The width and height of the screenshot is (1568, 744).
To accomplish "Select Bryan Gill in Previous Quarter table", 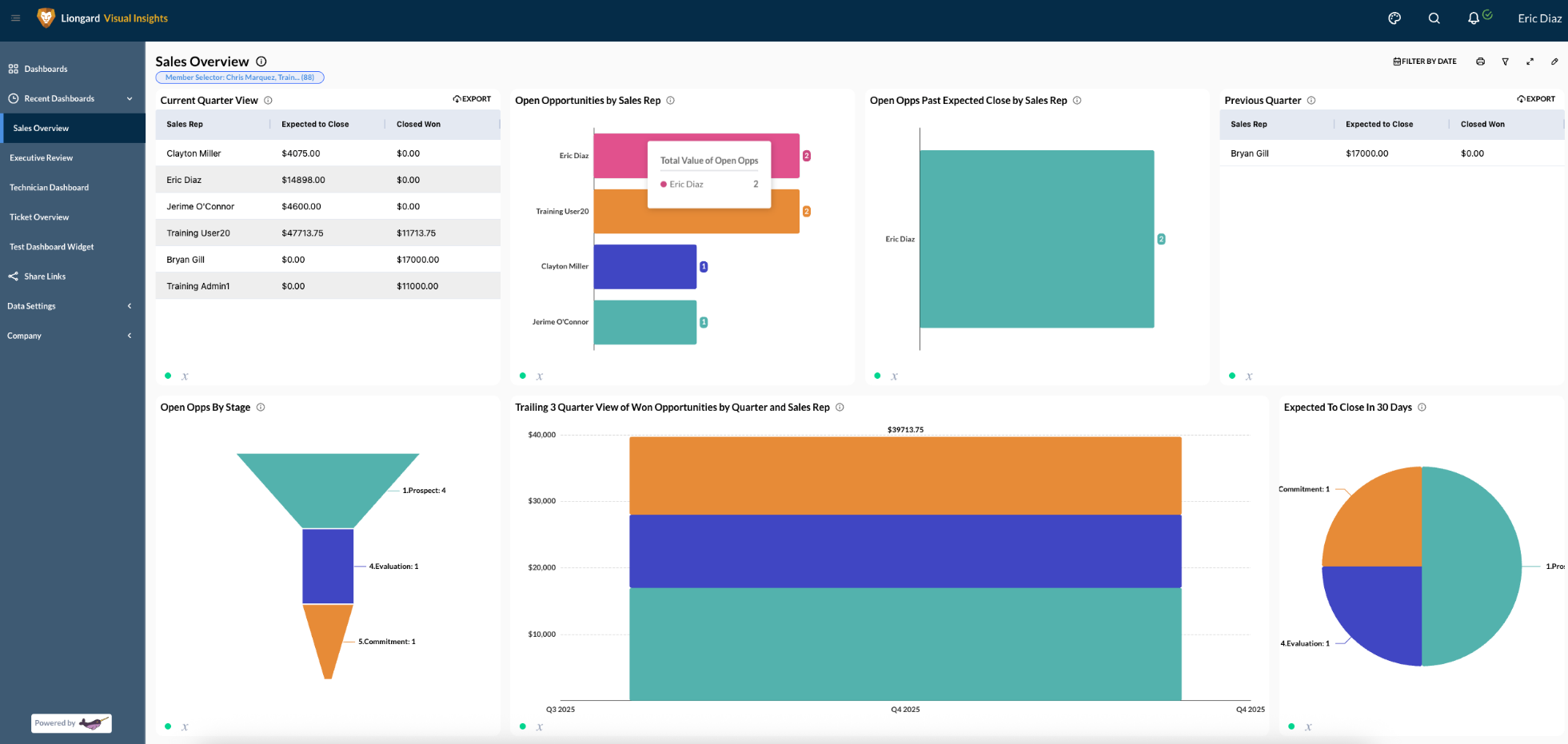I will (x=1391, y=153).
